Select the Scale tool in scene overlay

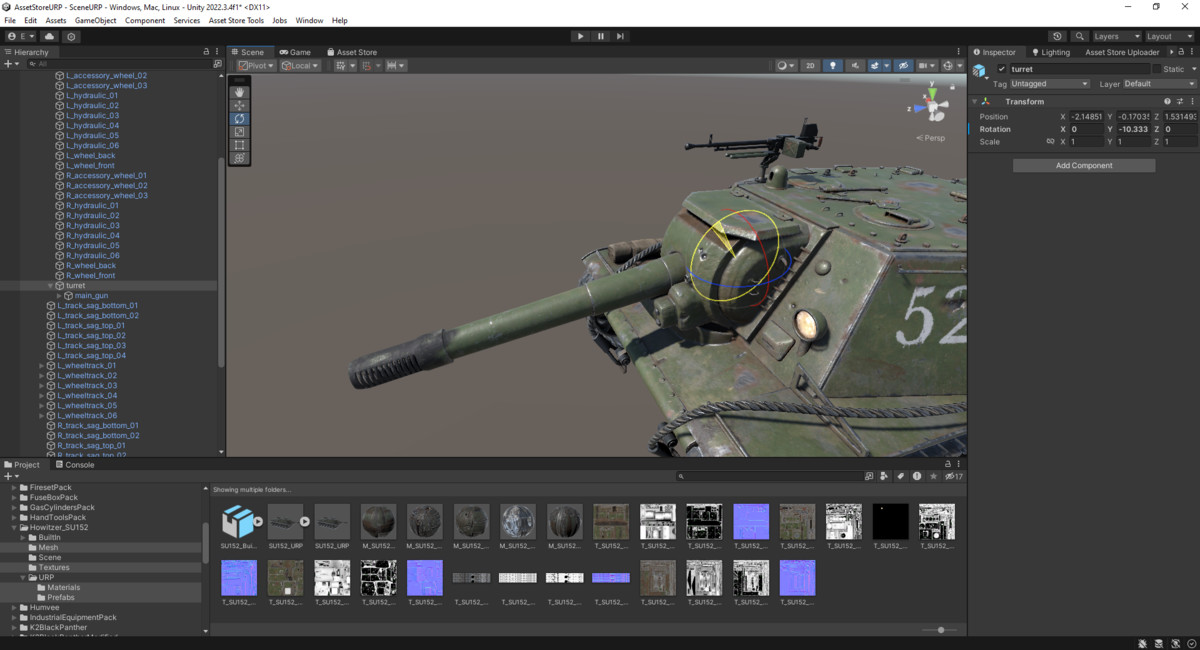[x=239, y=132]
